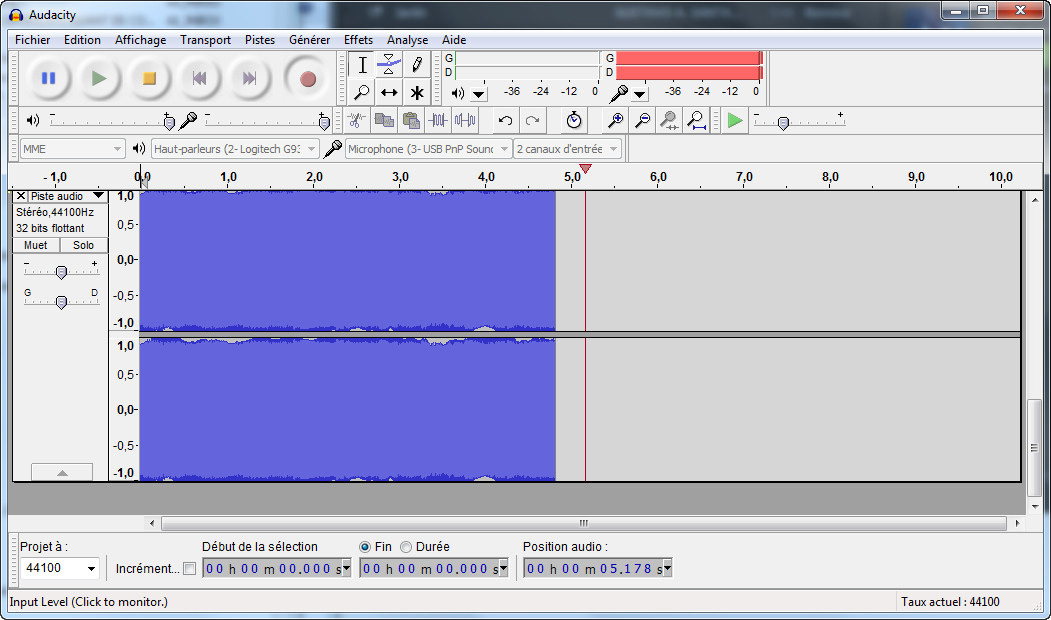Select the Durée radio button
Viewport: 1051px width, 620px height.
click(406, 547)
